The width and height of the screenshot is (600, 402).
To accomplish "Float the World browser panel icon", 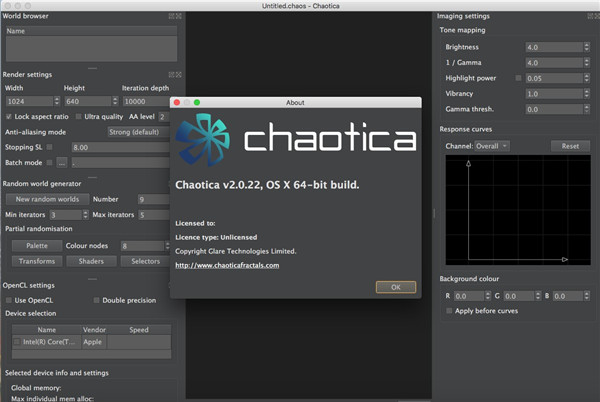I will 171,16.
